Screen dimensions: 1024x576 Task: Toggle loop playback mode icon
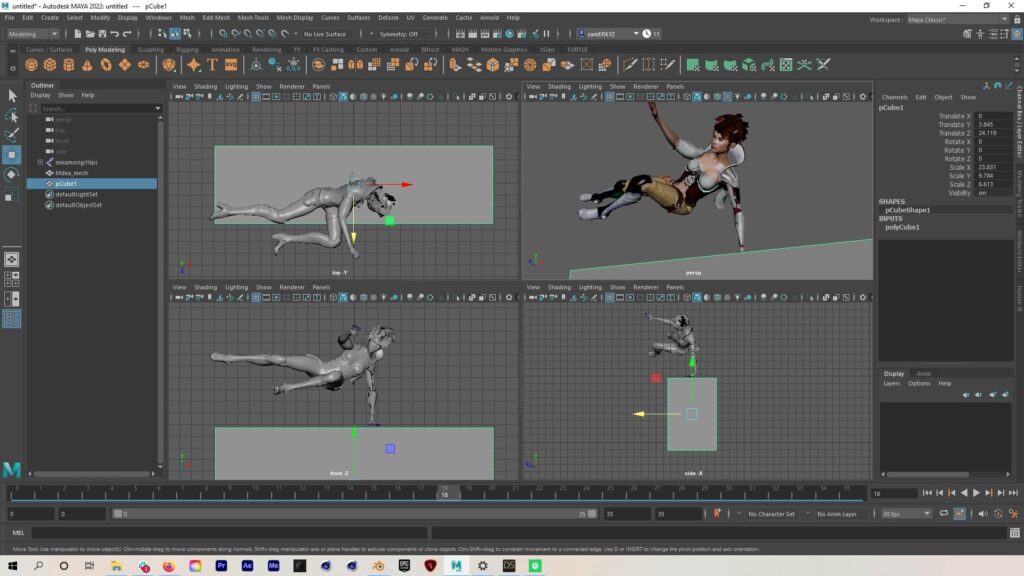tap(944, 514)
